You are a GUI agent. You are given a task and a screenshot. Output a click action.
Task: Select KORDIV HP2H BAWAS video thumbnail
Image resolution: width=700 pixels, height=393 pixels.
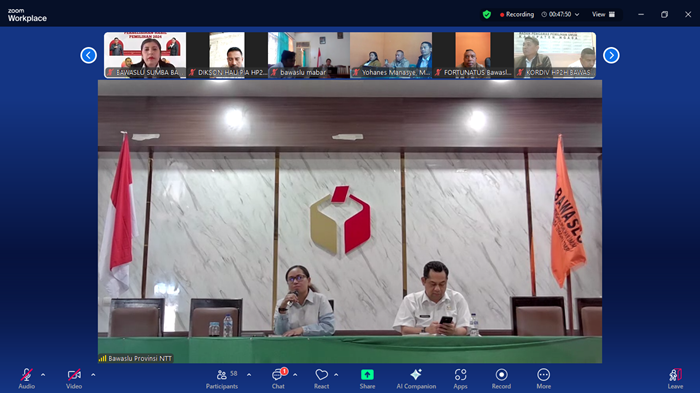pyautogui.click(x=555, y=55)
